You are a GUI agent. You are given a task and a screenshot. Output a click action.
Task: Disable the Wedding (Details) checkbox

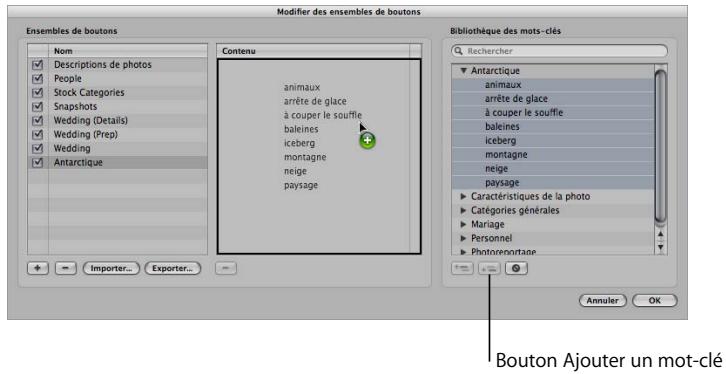pos(38,120)
